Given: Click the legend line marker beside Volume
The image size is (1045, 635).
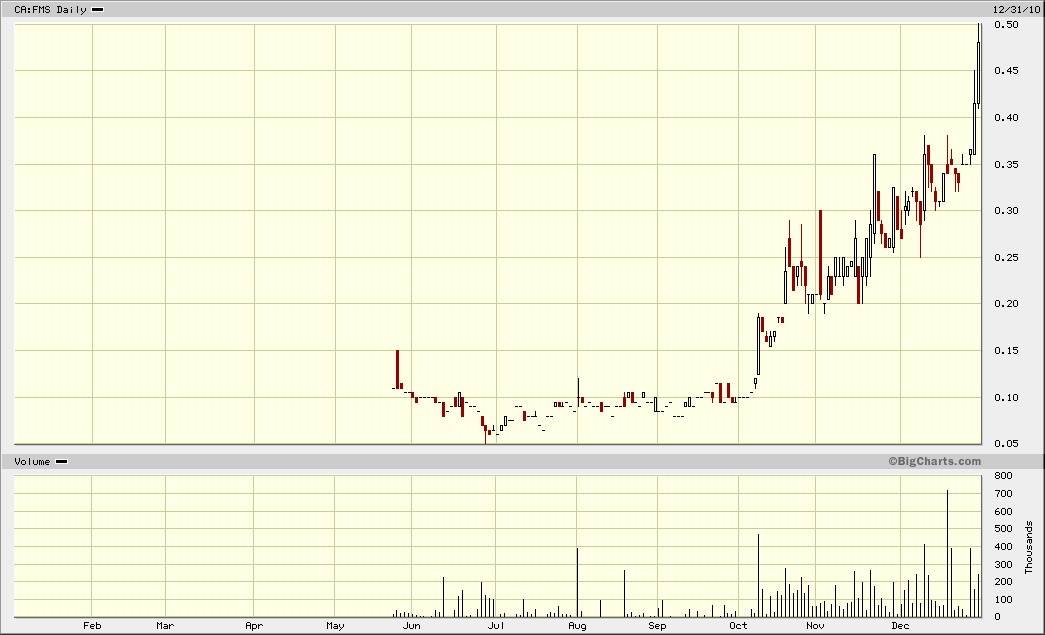Looking at the screenshot, I should pos(61,462).
